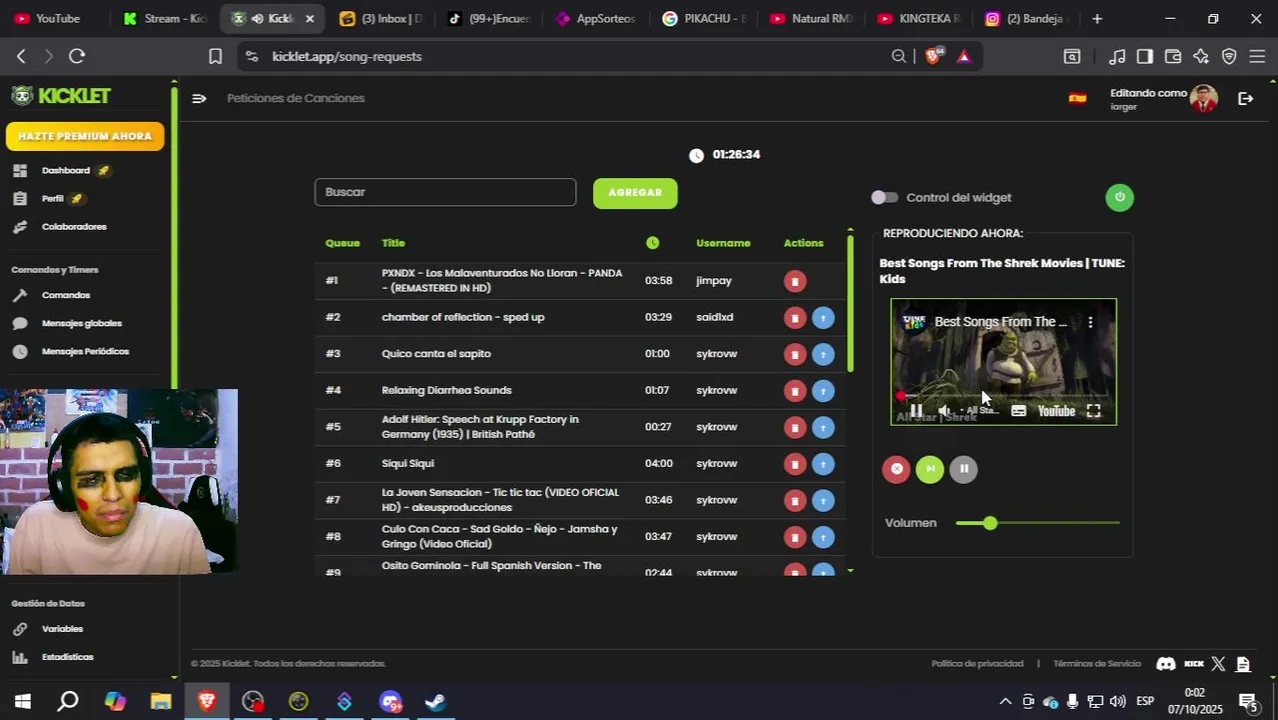1278x720 pixels.
Task: Open Kick link in the footer
Action: pyautogui.click(x=1194, y=664)
